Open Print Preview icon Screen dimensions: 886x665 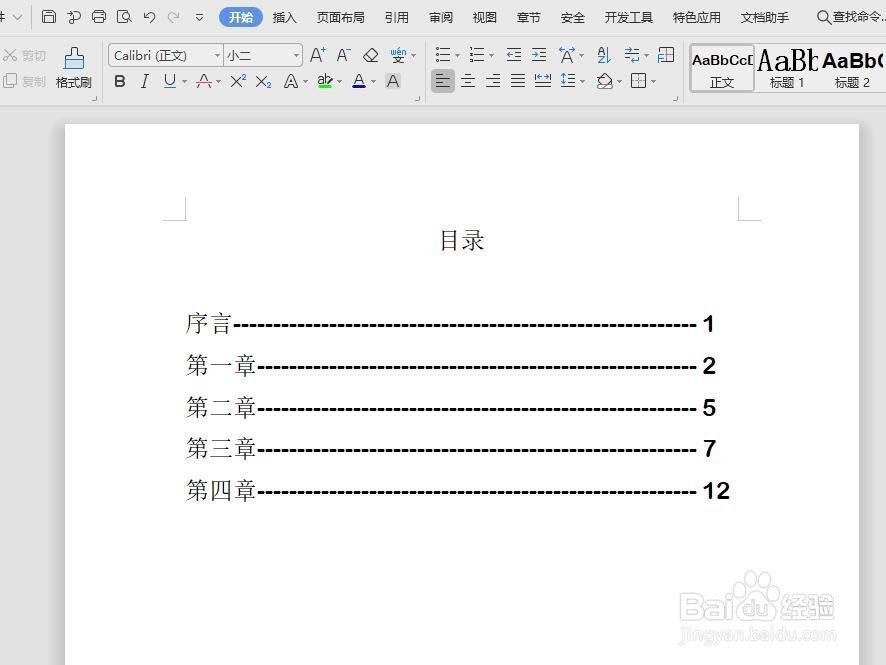click(124, 17)
